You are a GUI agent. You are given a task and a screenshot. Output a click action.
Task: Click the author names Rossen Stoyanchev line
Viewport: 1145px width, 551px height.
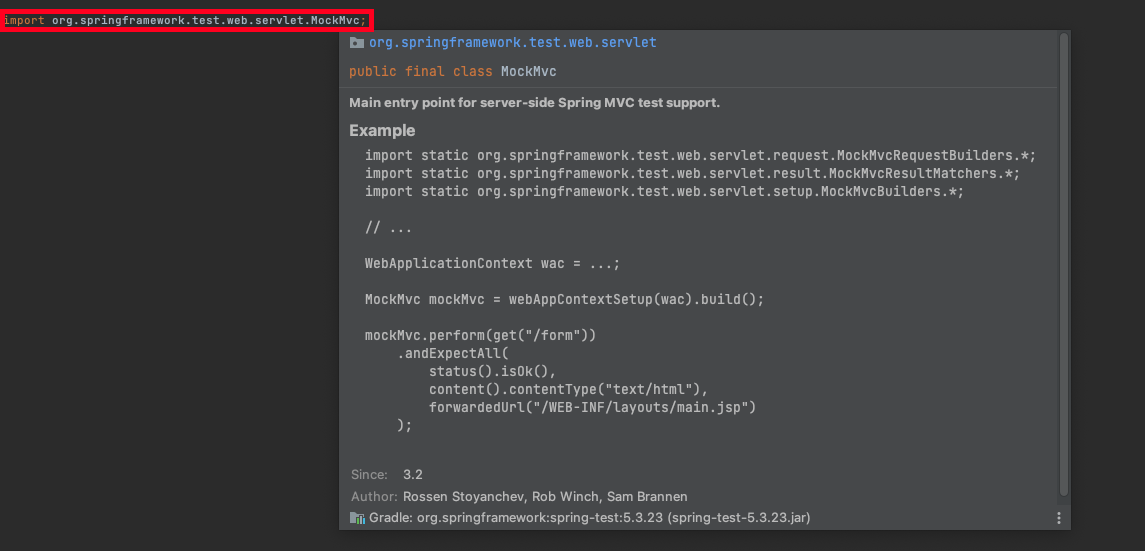(545, 496)
